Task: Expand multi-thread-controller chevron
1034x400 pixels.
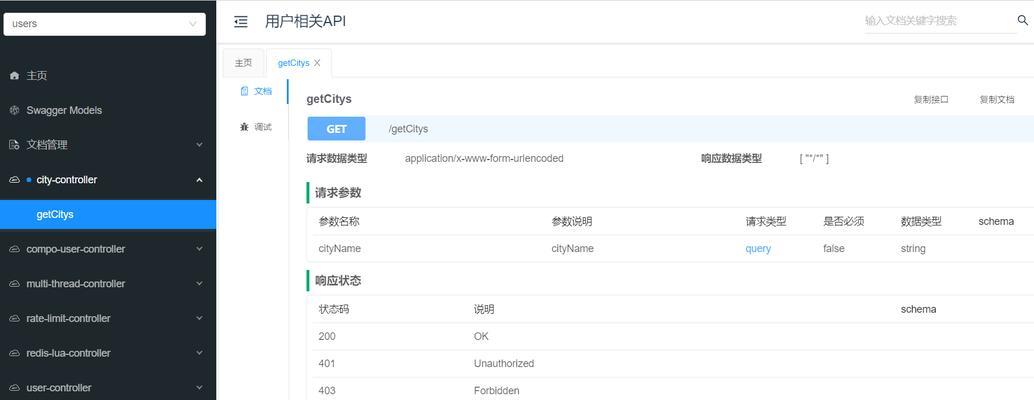Action: pos(199,284)
